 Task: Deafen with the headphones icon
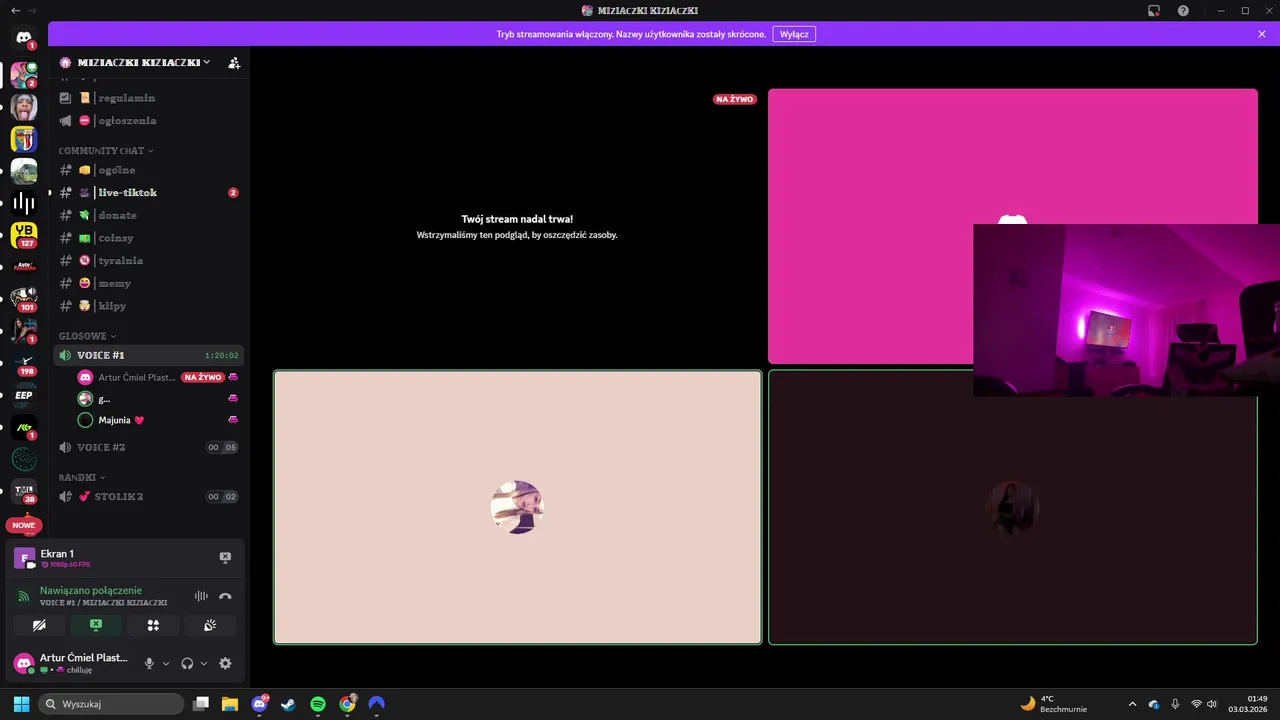pos(187,663)
